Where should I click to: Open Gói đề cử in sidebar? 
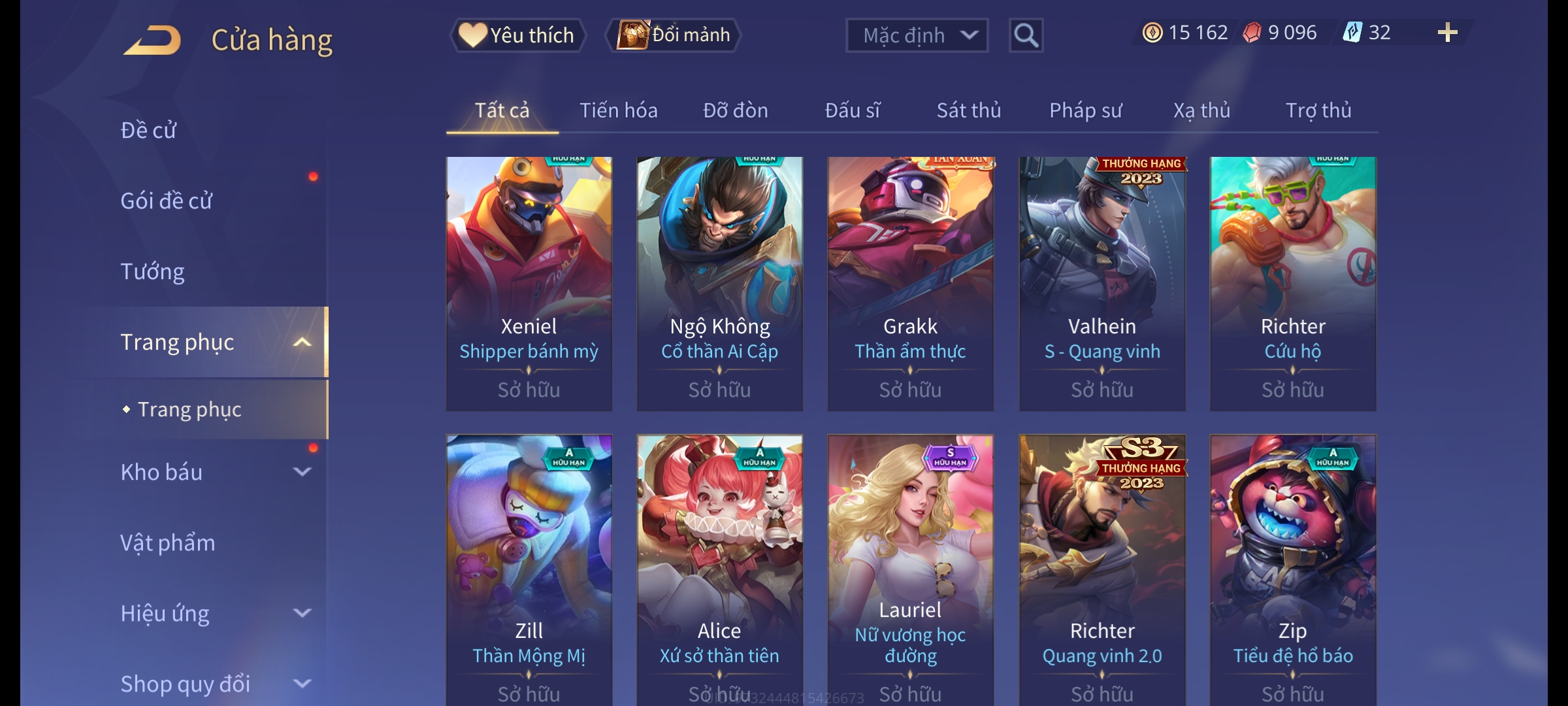[167, 201]
